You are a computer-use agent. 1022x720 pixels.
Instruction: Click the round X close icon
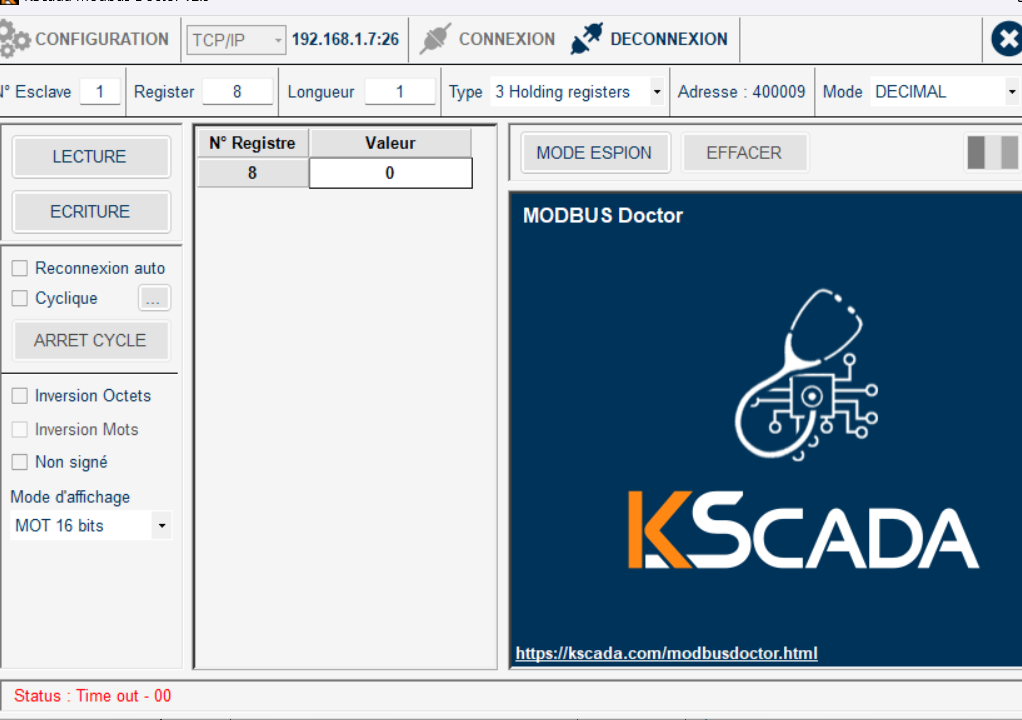pos(1006,39)
